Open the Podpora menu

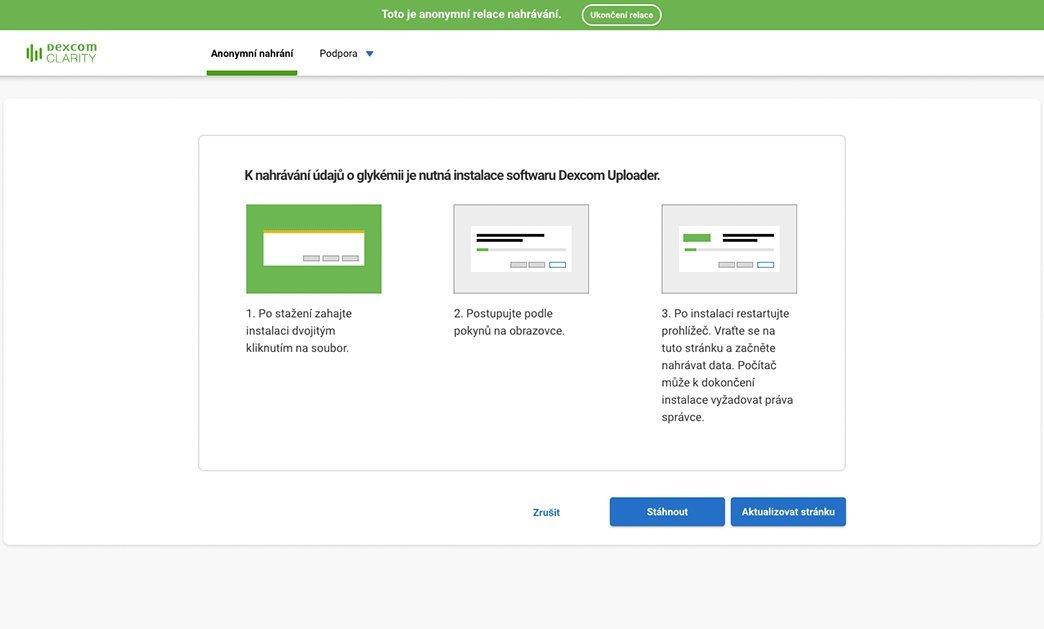(x=339, y=54)
